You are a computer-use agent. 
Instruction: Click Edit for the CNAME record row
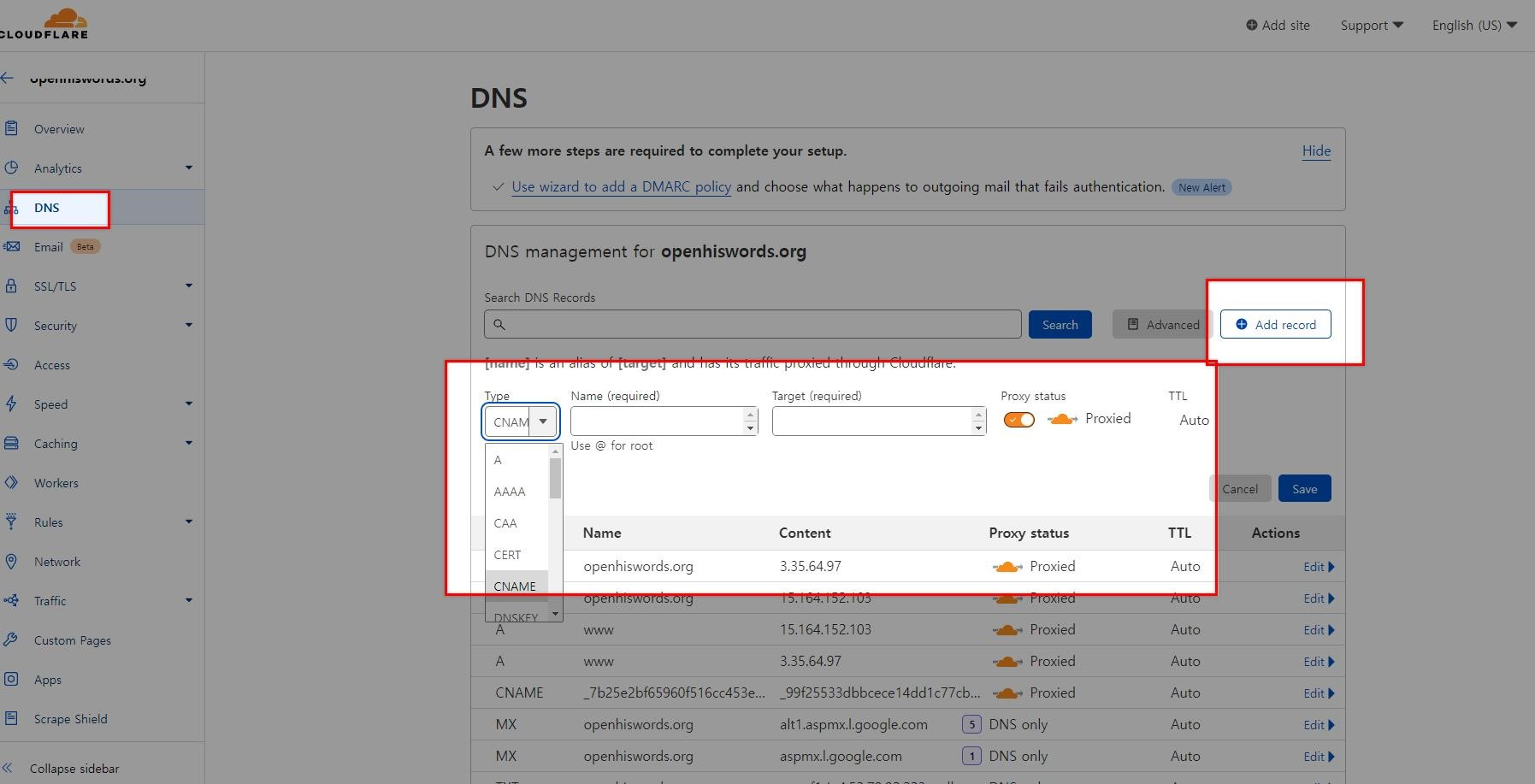(1319, 693)
